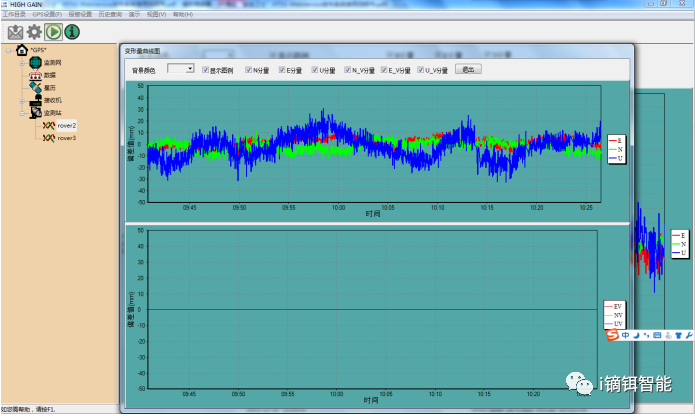
Task: Open settings via the gear toolbar icon
Action: (34, 32)
